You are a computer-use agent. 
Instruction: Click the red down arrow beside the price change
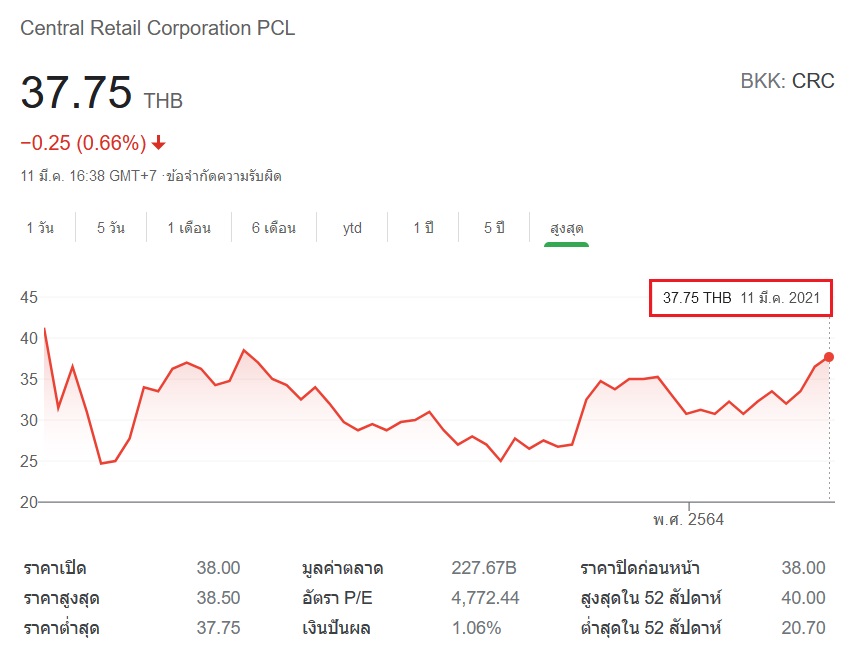tap(158, 143)
